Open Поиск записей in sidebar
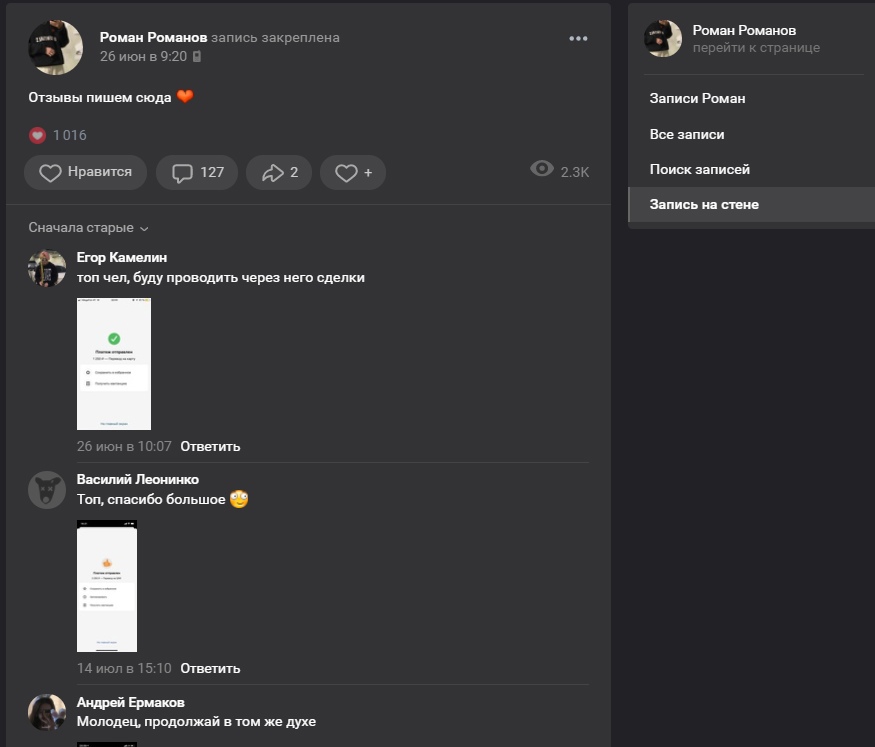Viewport: 875px width, 747px height. tap(699, 169)
